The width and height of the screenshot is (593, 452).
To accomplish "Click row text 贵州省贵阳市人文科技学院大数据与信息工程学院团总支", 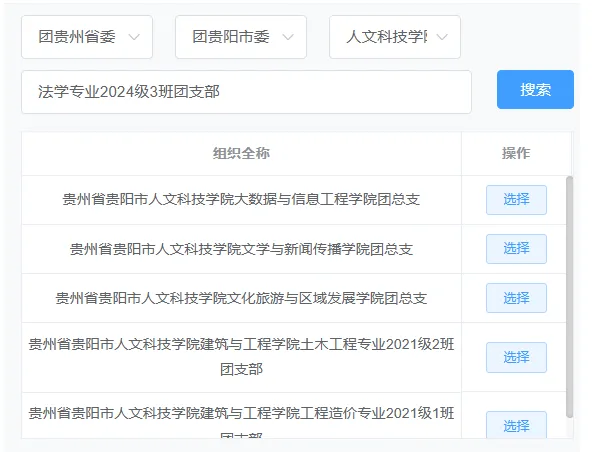I will click(241, 200).
